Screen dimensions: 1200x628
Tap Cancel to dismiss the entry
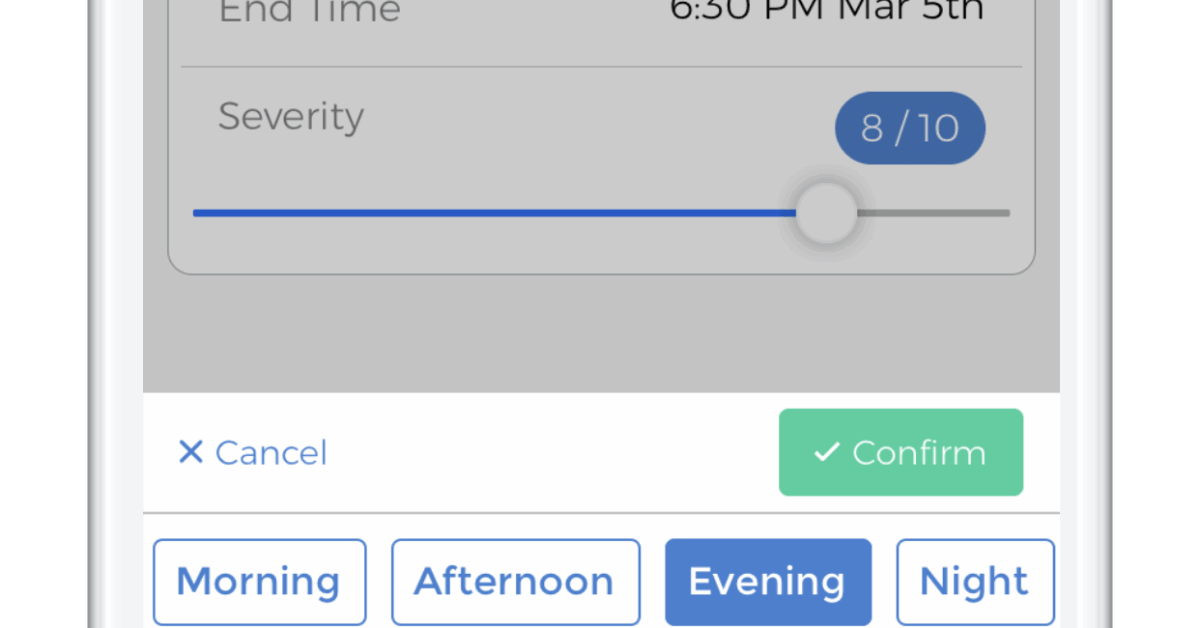pos(251,452)
